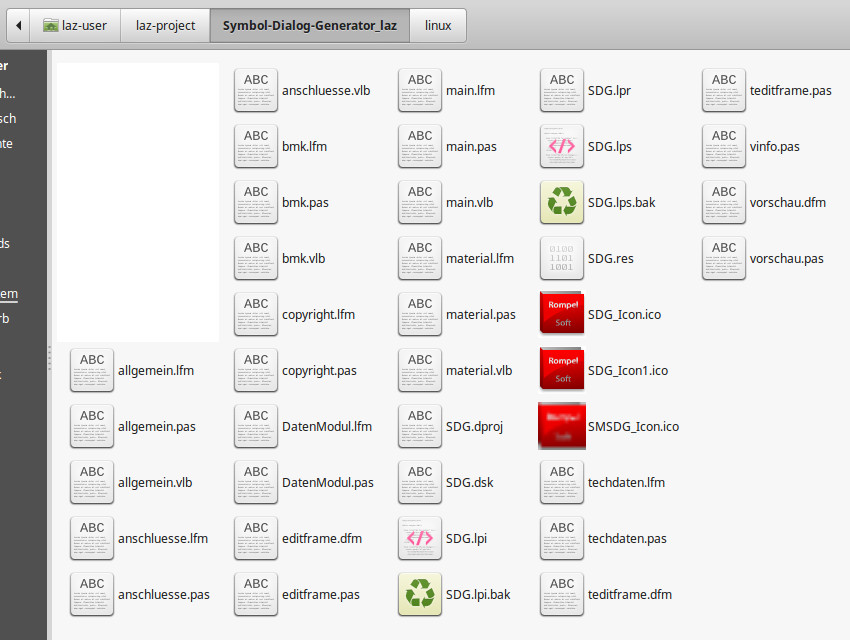This screenshot has width=850, height=640.
Task: Click the main.pas file icon
Action: (x=420, y=146)
